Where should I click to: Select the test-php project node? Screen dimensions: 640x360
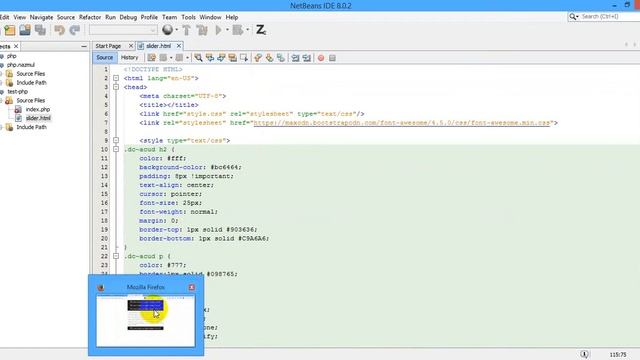click(18, 91)
